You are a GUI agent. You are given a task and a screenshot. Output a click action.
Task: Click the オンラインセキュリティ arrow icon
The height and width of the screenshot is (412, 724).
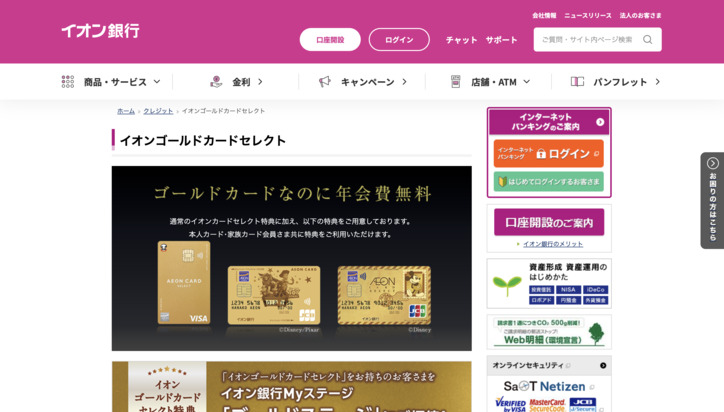click(603, 365)
